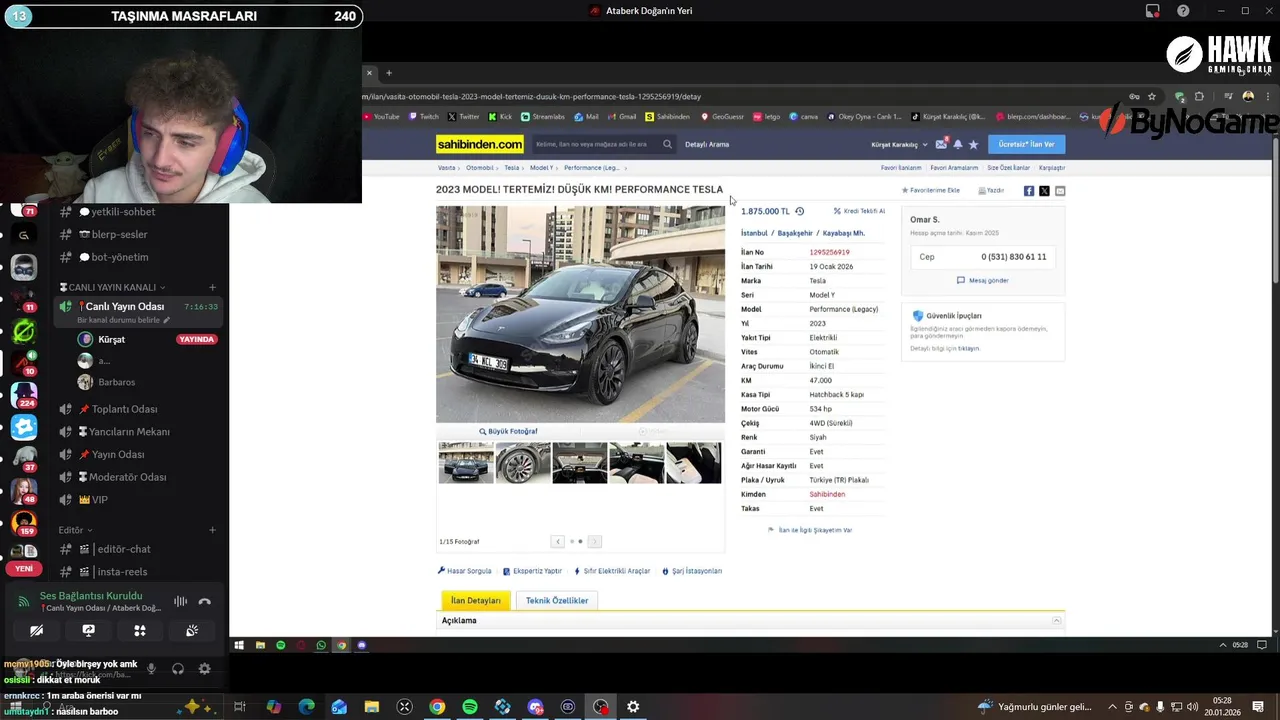The image size is (1280, 720).
Task: Open new browser tab
Action: 389,72
